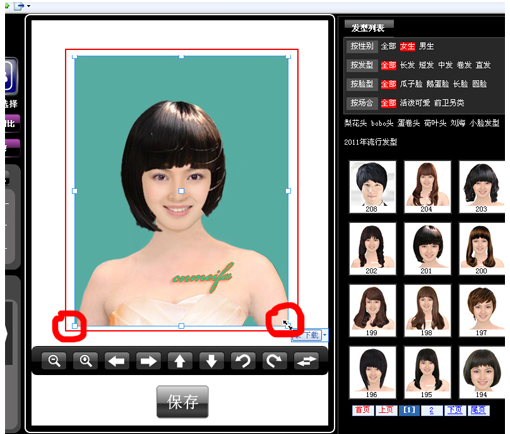The width and height of the screenshot is (510, 434).
Task: Move hairstyle down with down arrow
Action: point(211,361)
